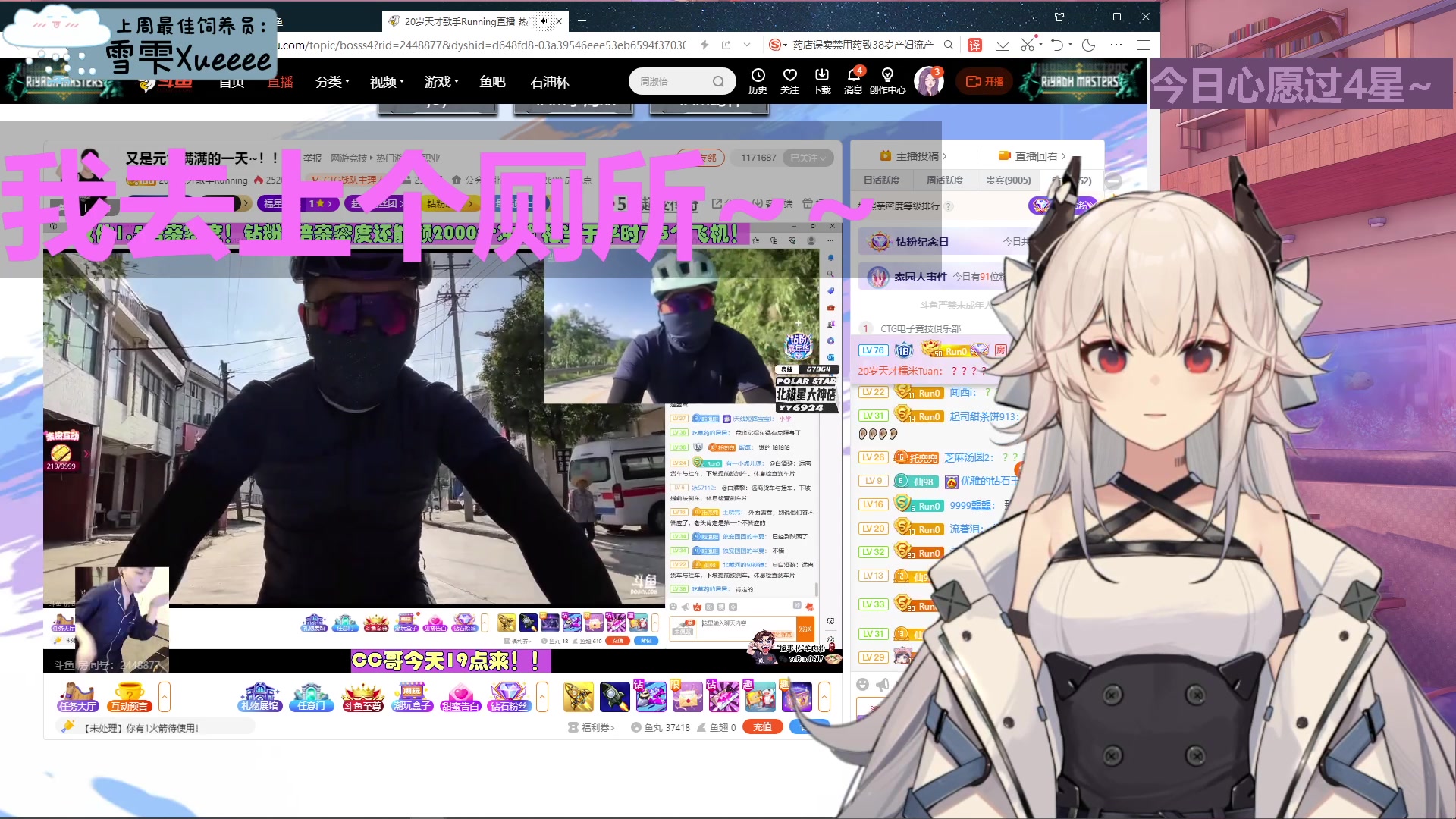This screenshot has height=819, width=1456.
Task: Click the share icon in address bar
Action: pyautogui.click(x=726, y=45)
